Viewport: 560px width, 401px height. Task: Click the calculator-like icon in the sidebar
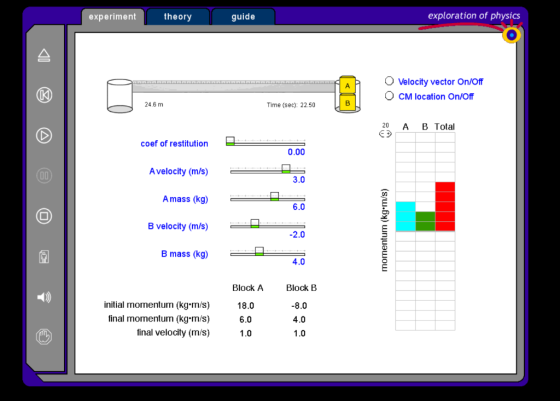point(44,257)
